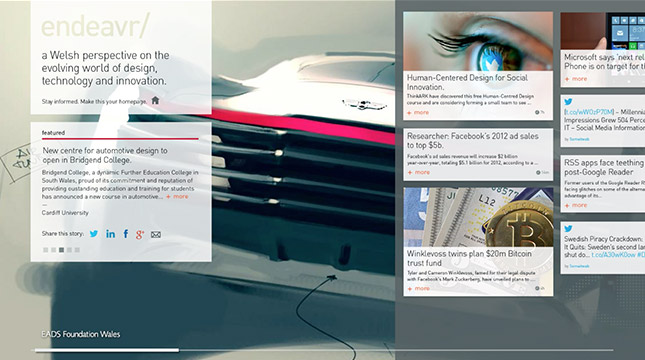Expand 'more' on the Facebook 2012 ad sales article

418,172
